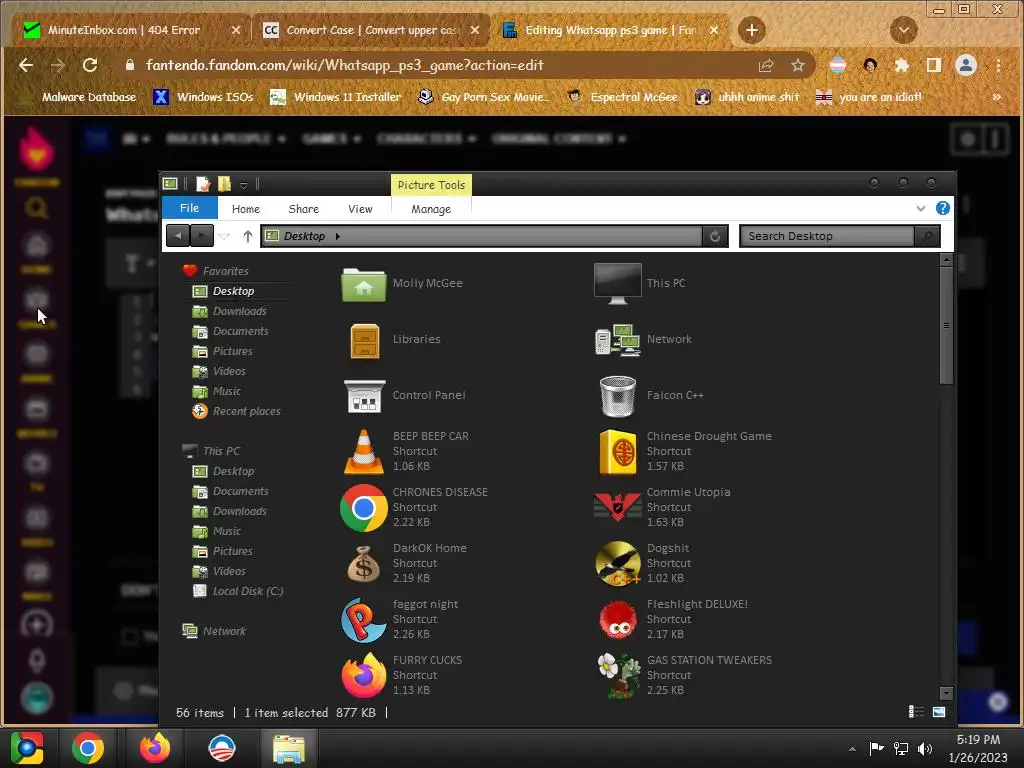Screen dimensions: 1024x768
Task: Select Local Disk (C:) in navigation pane
Action: (x=238, y=591)
